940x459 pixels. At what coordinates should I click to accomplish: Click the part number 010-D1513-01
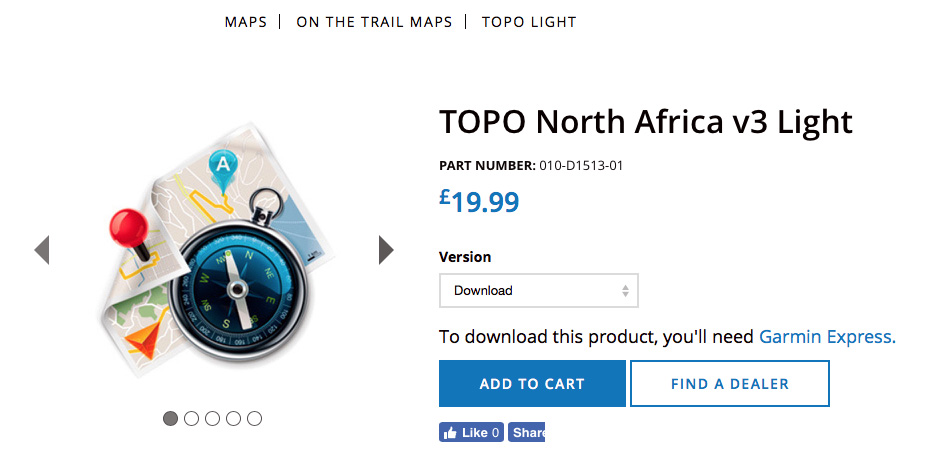pos(581,165)
